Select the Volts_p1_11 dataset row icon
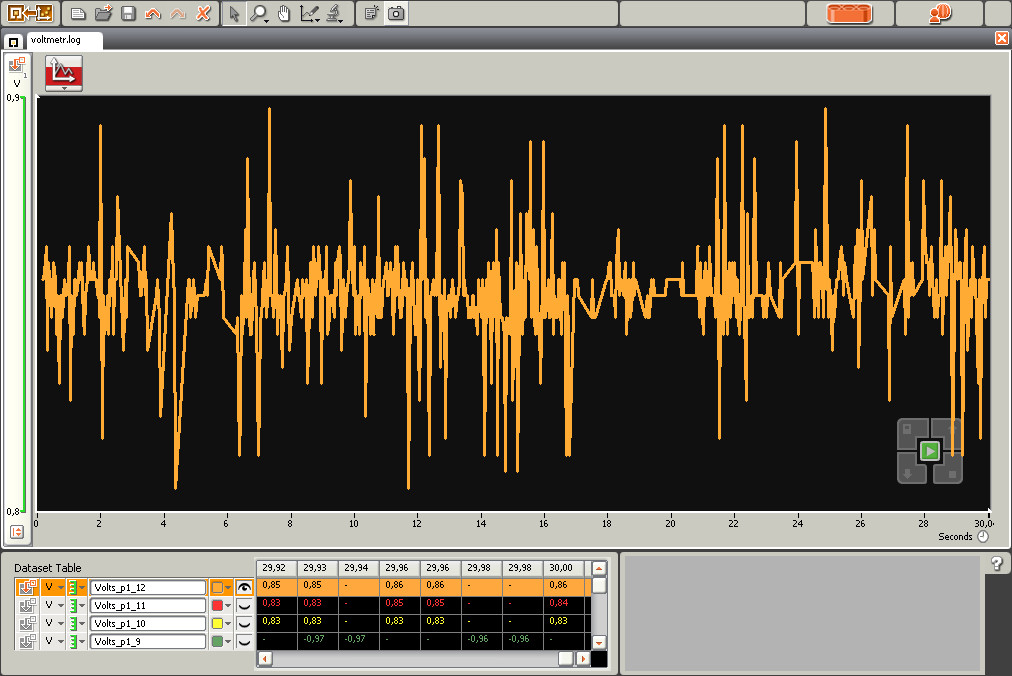Image resolution: width=1012 pixels, height=676 pixels. (x=27, y=605)
